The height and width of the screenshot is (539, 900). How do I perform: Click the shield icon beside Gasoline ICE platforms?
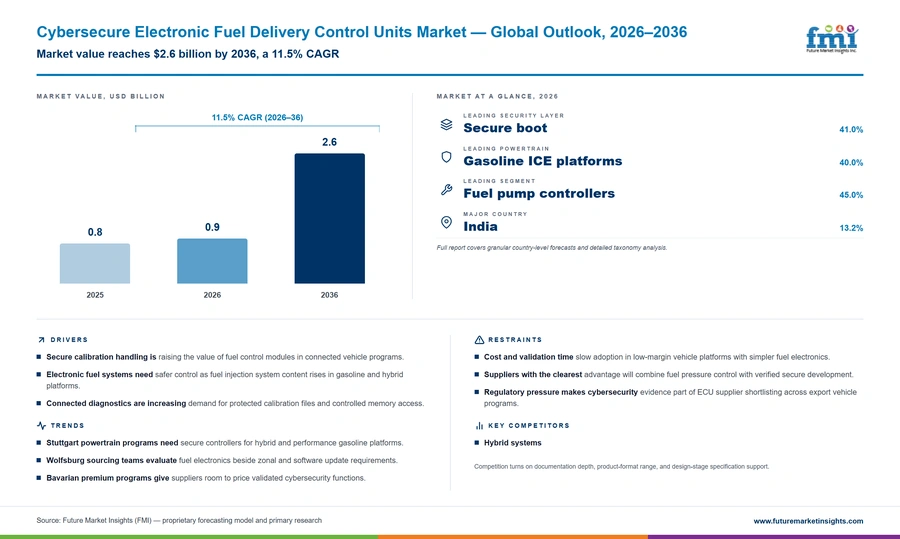click(446, 157)
